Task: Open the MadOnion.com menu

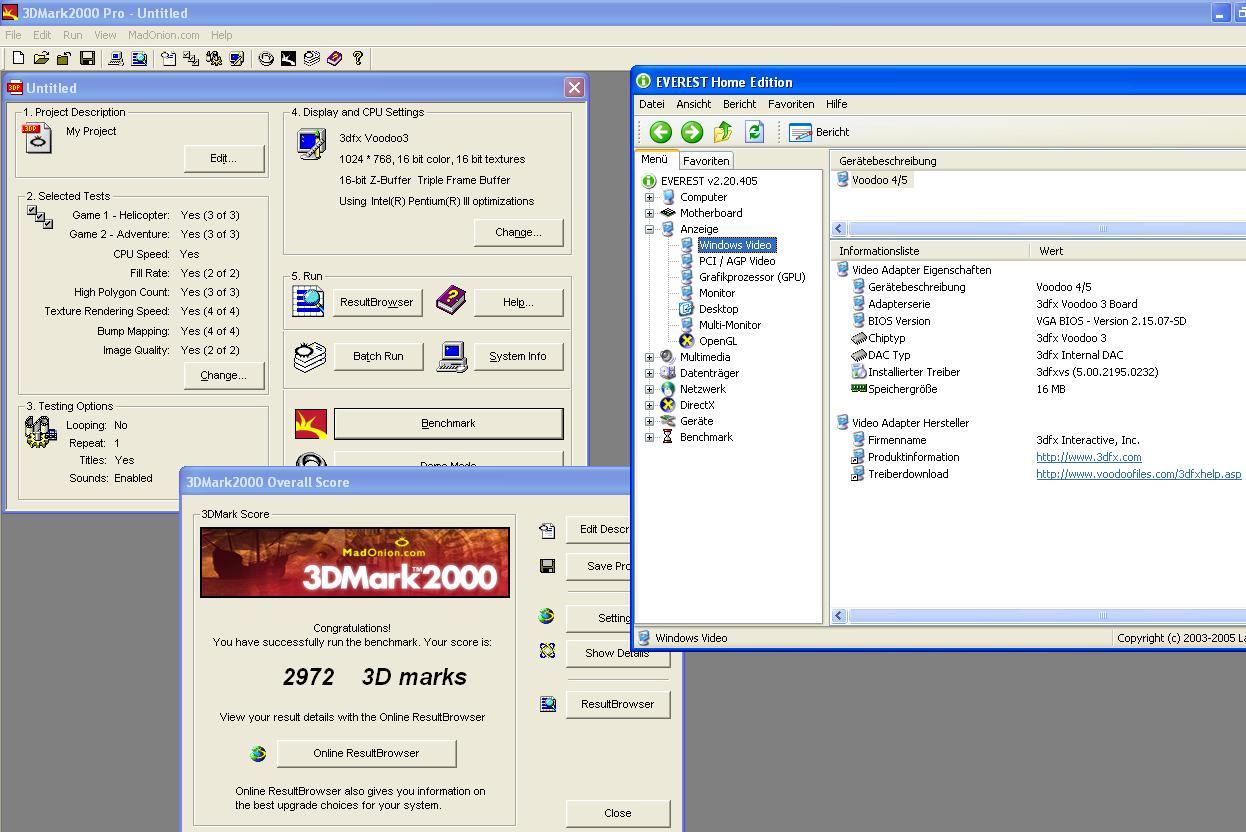Action: 163,35
